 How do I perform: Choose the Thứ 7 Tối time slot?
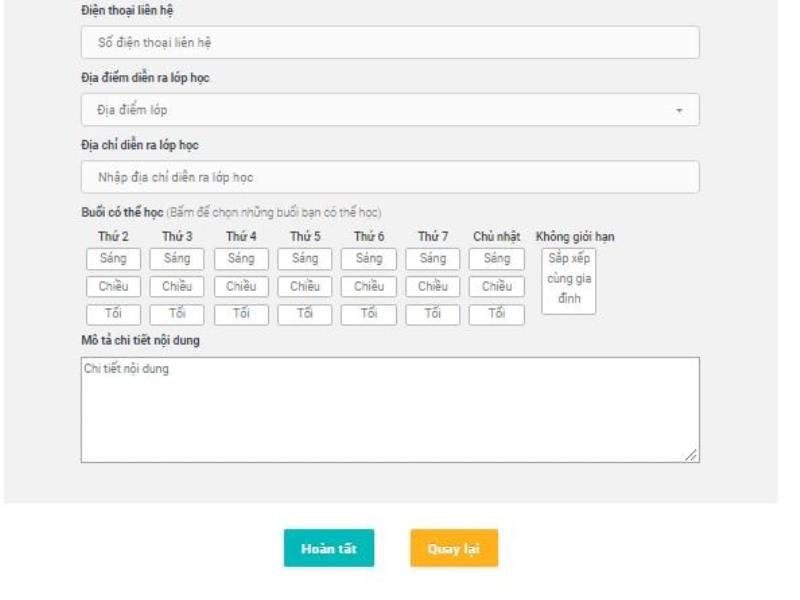pyautogui.click(x=433, y=314)
